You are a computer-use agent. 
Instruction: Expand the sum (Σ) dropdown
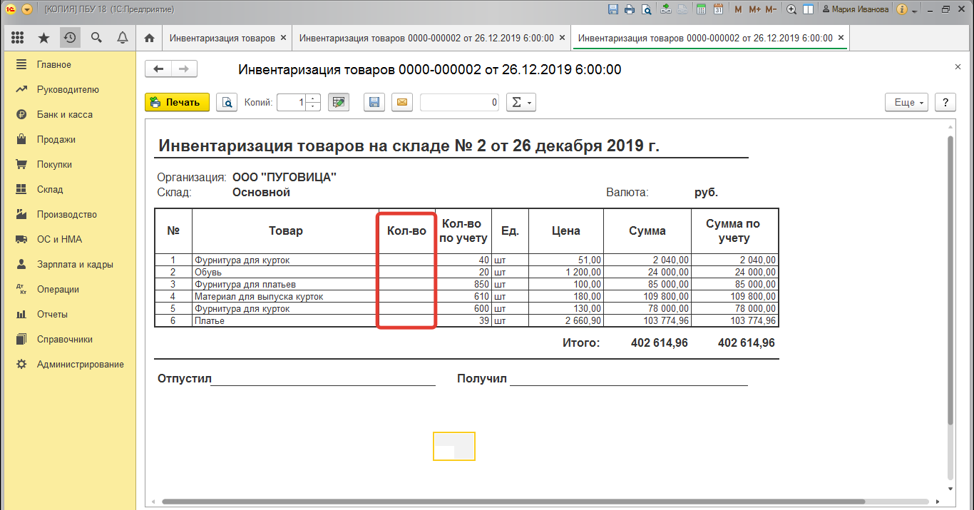520,102
